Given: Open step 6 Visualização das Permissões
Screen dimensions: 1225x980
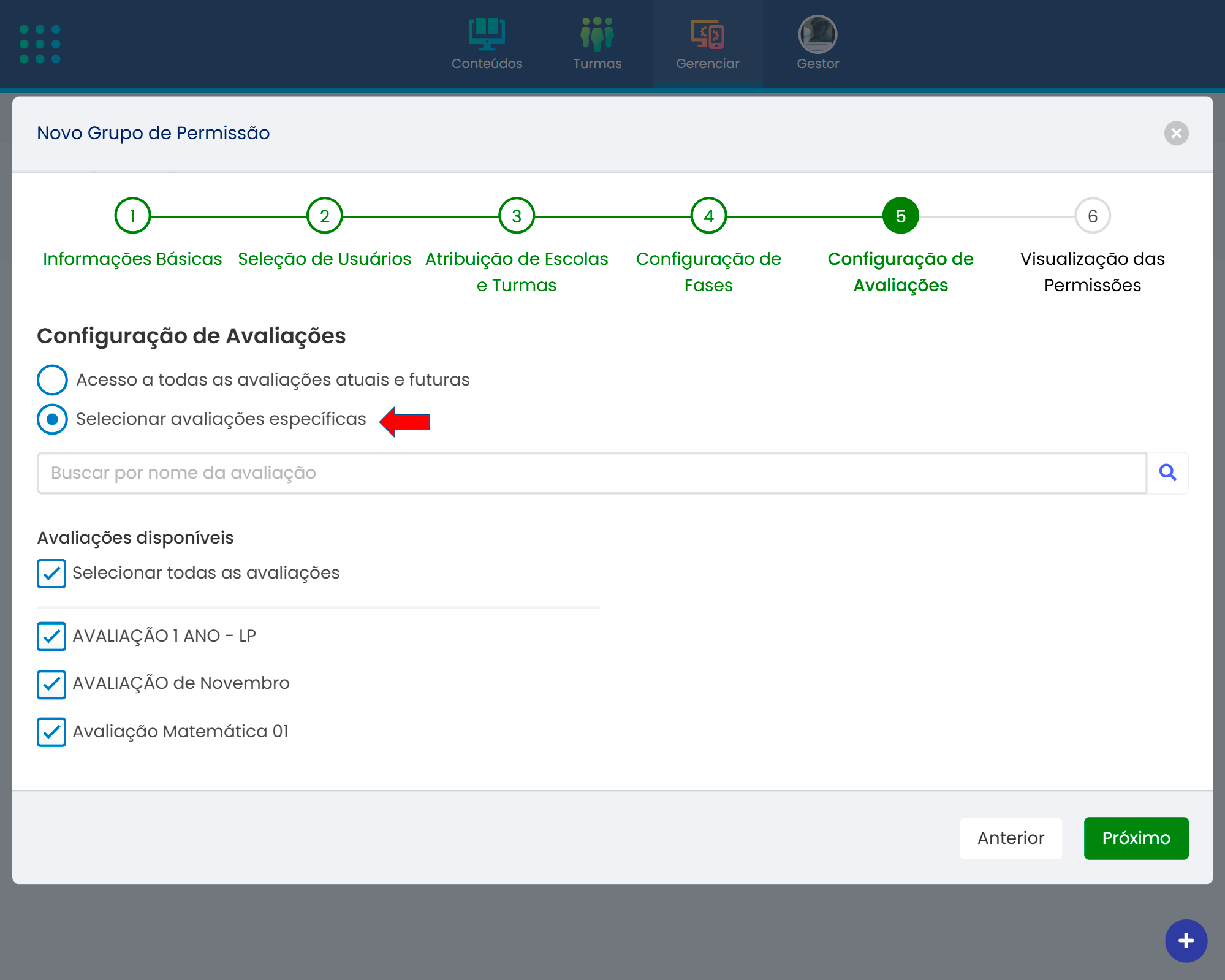Looking at the screenshot, I should pyautogui.click(x=1092, y=216).
